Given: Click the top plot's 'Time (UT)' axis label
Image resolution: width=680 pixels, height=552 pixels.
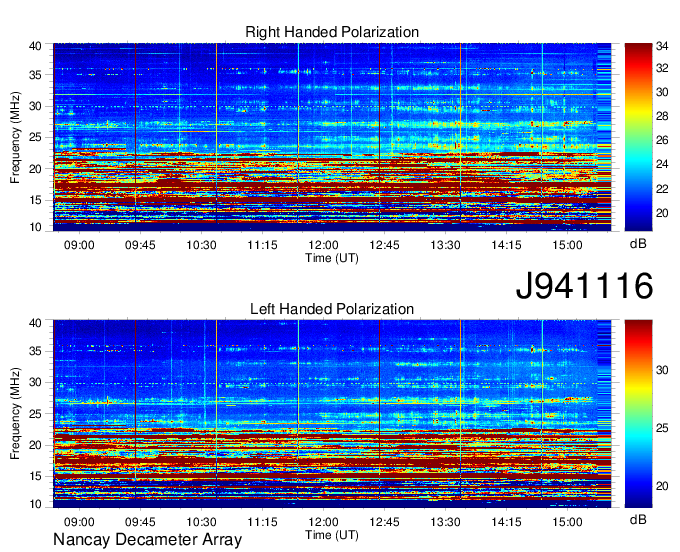Looking at the screenshot, I should [x=332, y=258].
